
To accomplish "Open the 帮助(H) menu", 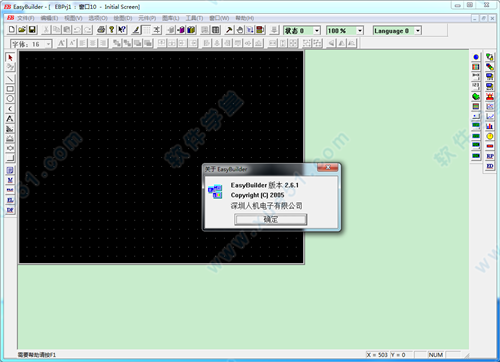I will coord(245,18).
